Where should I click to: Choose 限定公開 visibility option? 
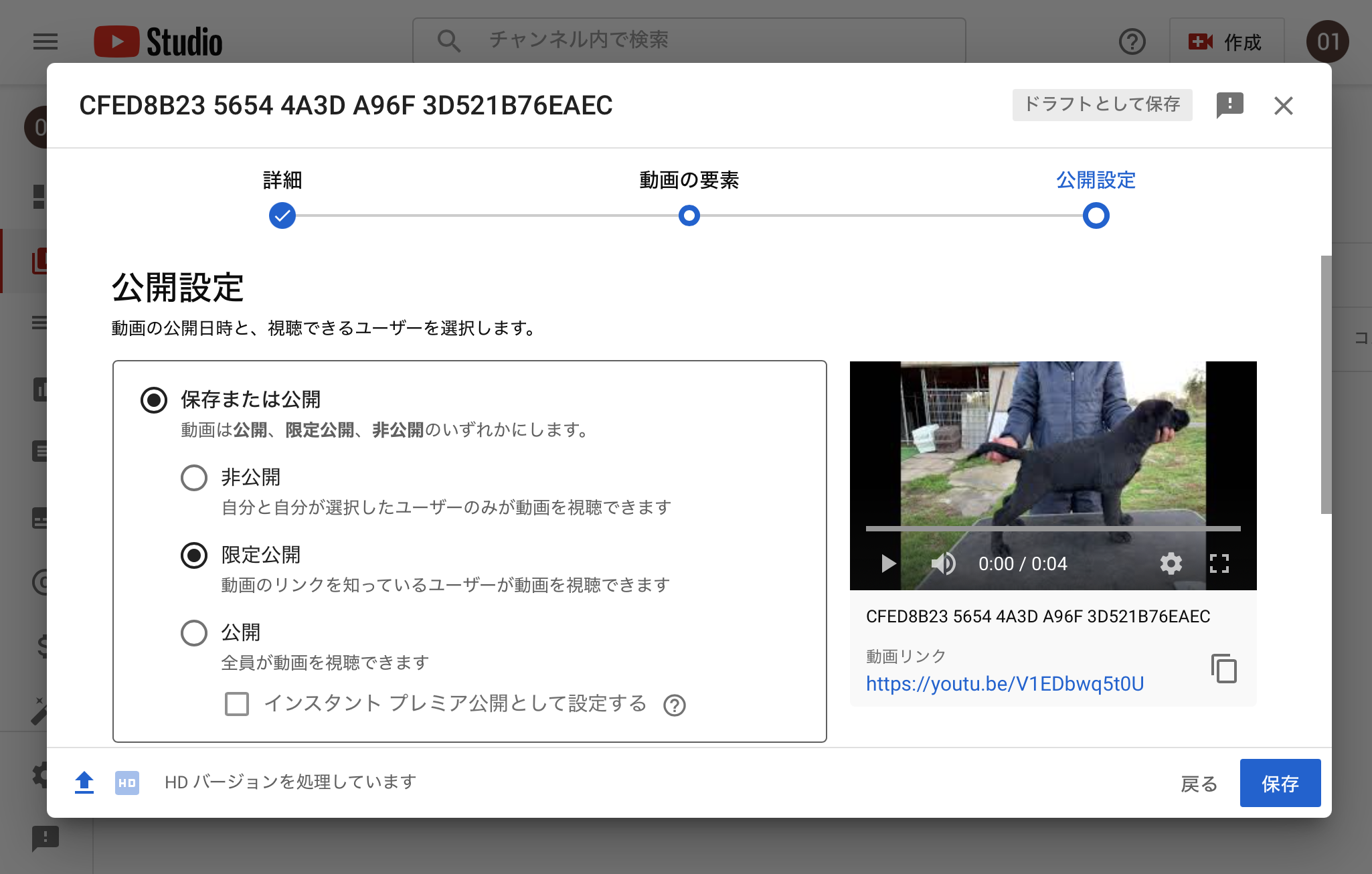194,555
